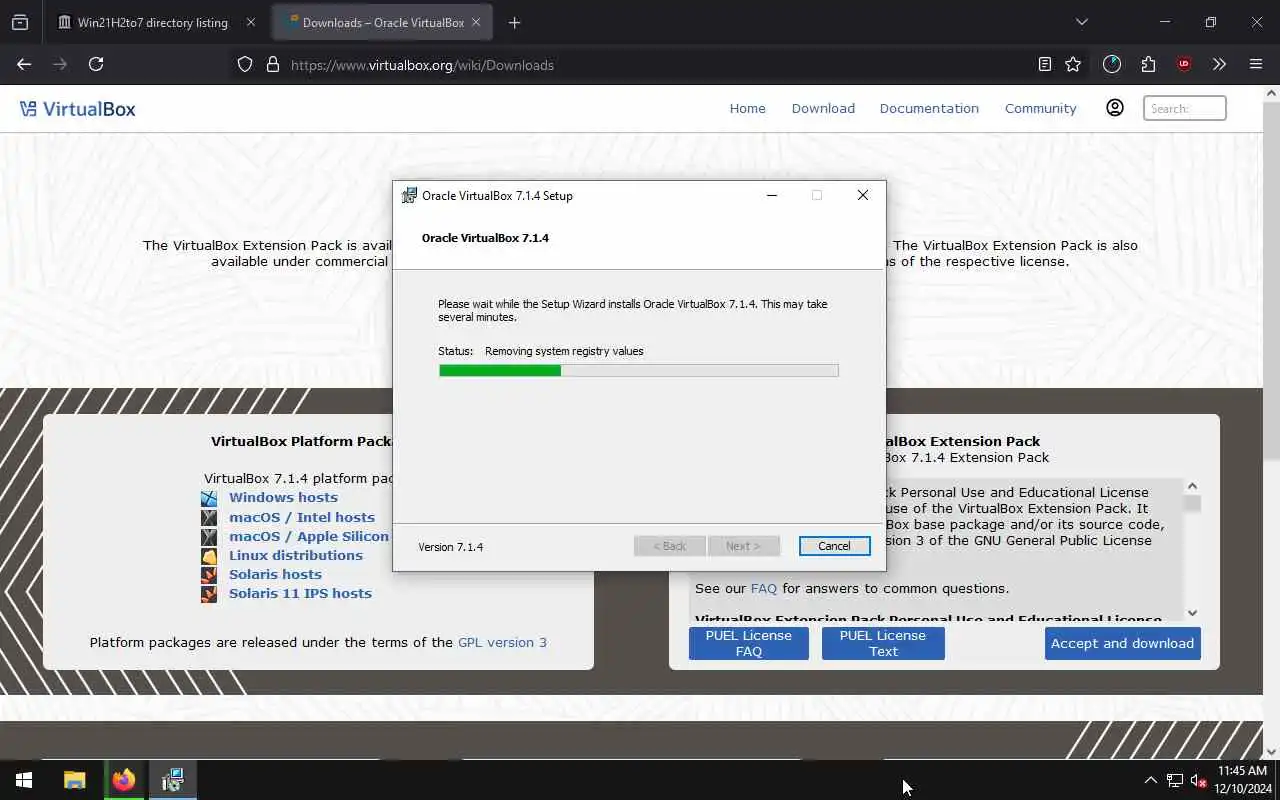Viewport: 1280px width, 800px height.
Task: Show hidden system tray icons
Action: pyautogui.click(x=1150, y=780)
